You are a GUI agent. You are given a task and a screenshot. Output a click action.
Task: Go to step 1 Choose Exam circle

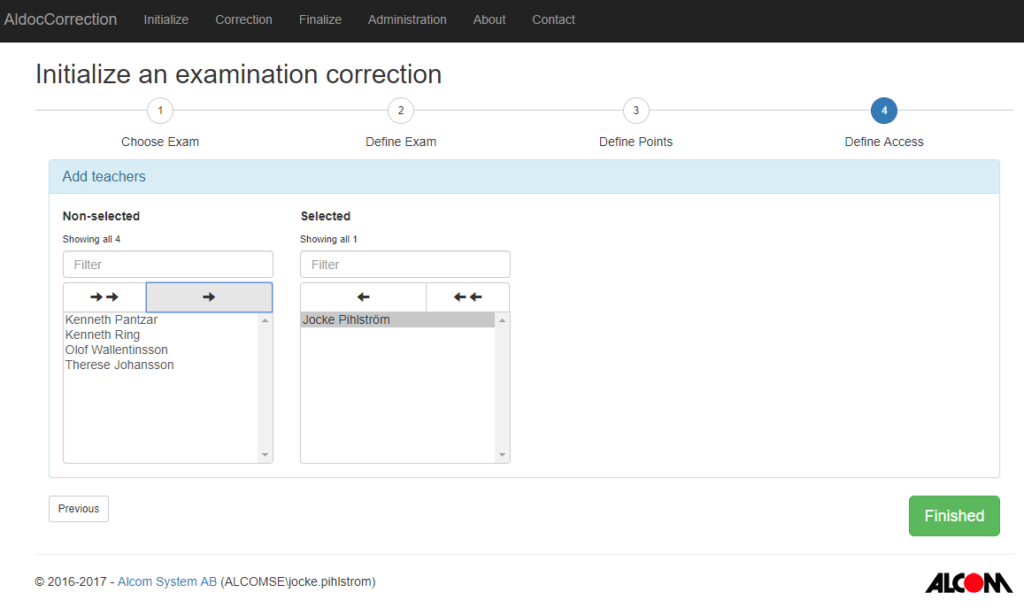tap(160, 111)
